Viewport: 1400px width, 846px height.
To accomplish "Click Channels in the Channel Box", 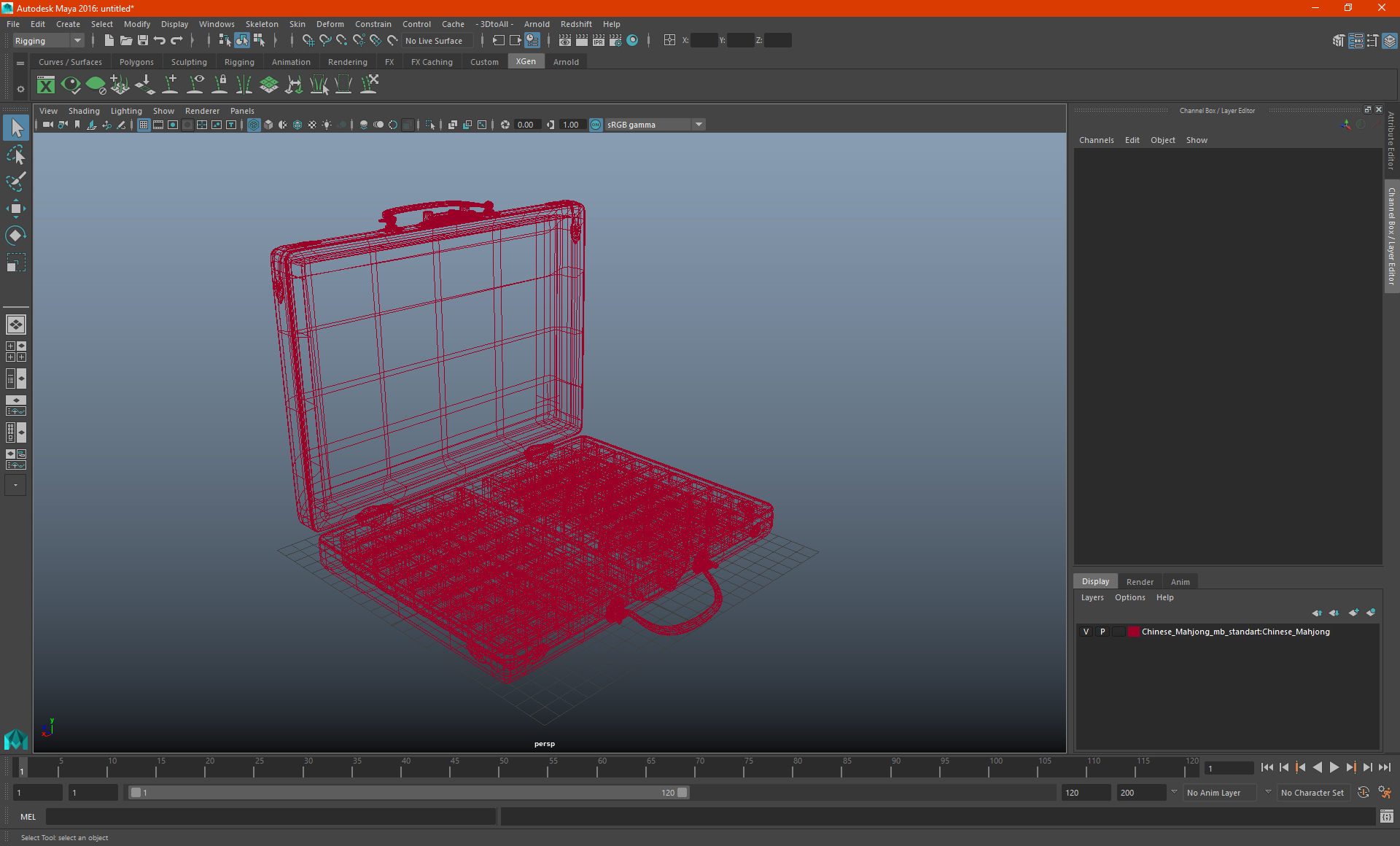I will pos(1096,140).
